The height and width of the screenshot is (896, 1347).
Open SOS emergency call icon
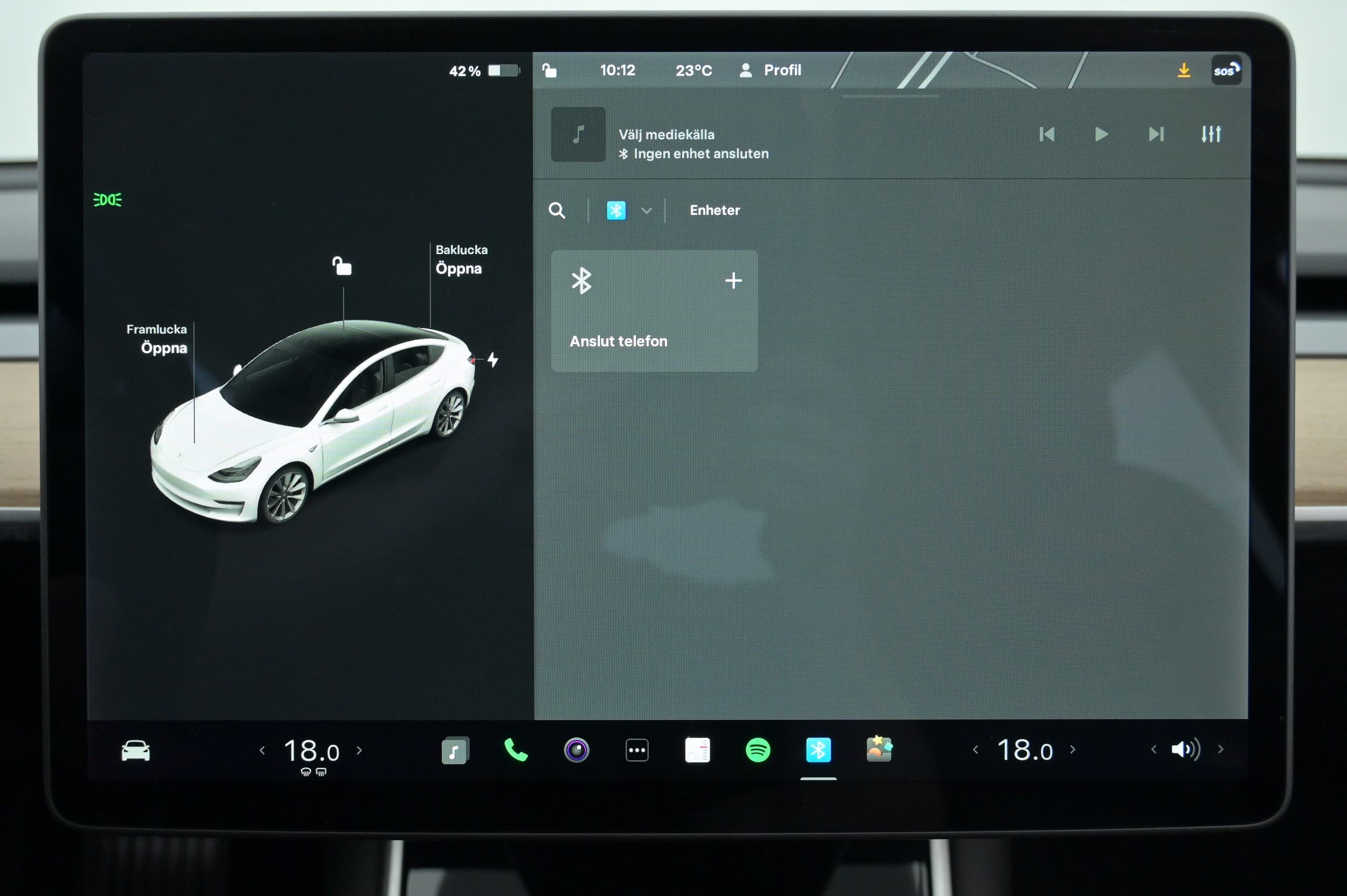[x=1226, y=70]
